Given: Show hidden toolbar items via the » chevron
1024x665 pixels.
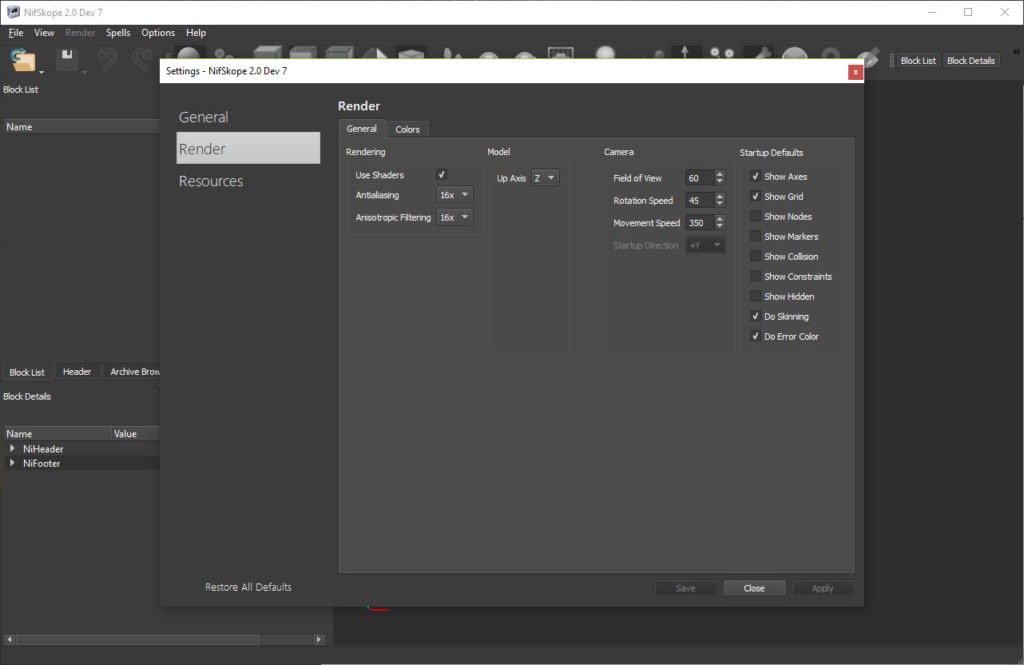Looking at the screenshot, I should click(x=1017, y=52).
